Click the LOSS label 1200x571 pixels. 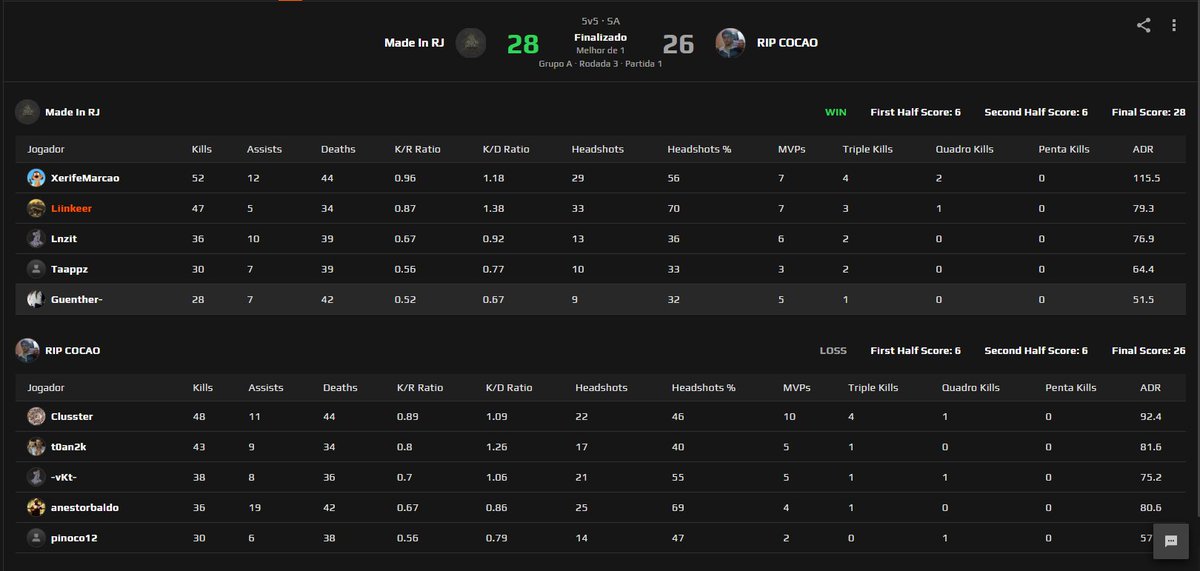click(x=832, y=351)
